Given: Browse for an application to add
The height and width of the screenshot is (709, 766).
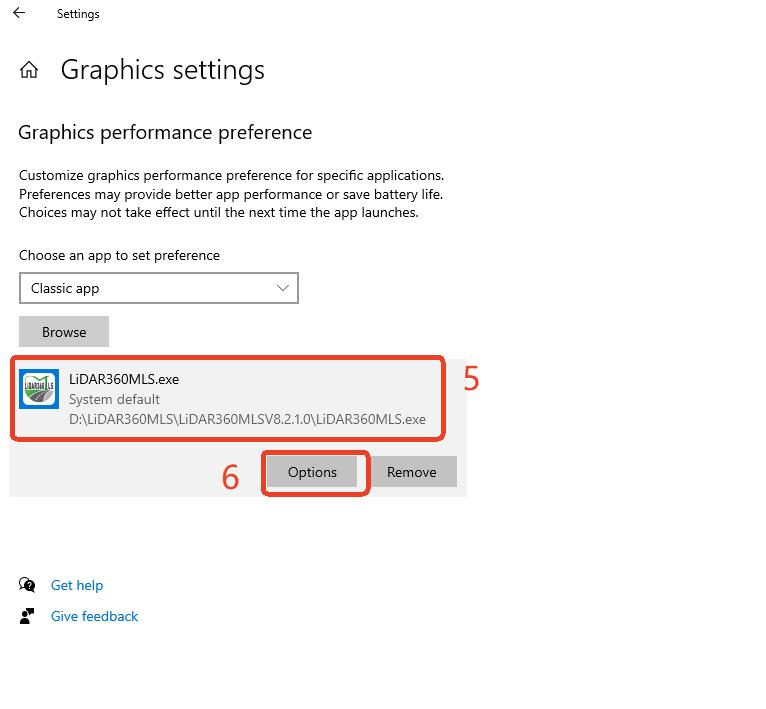Looking at the screenshot, I should [x=64, y=332].
